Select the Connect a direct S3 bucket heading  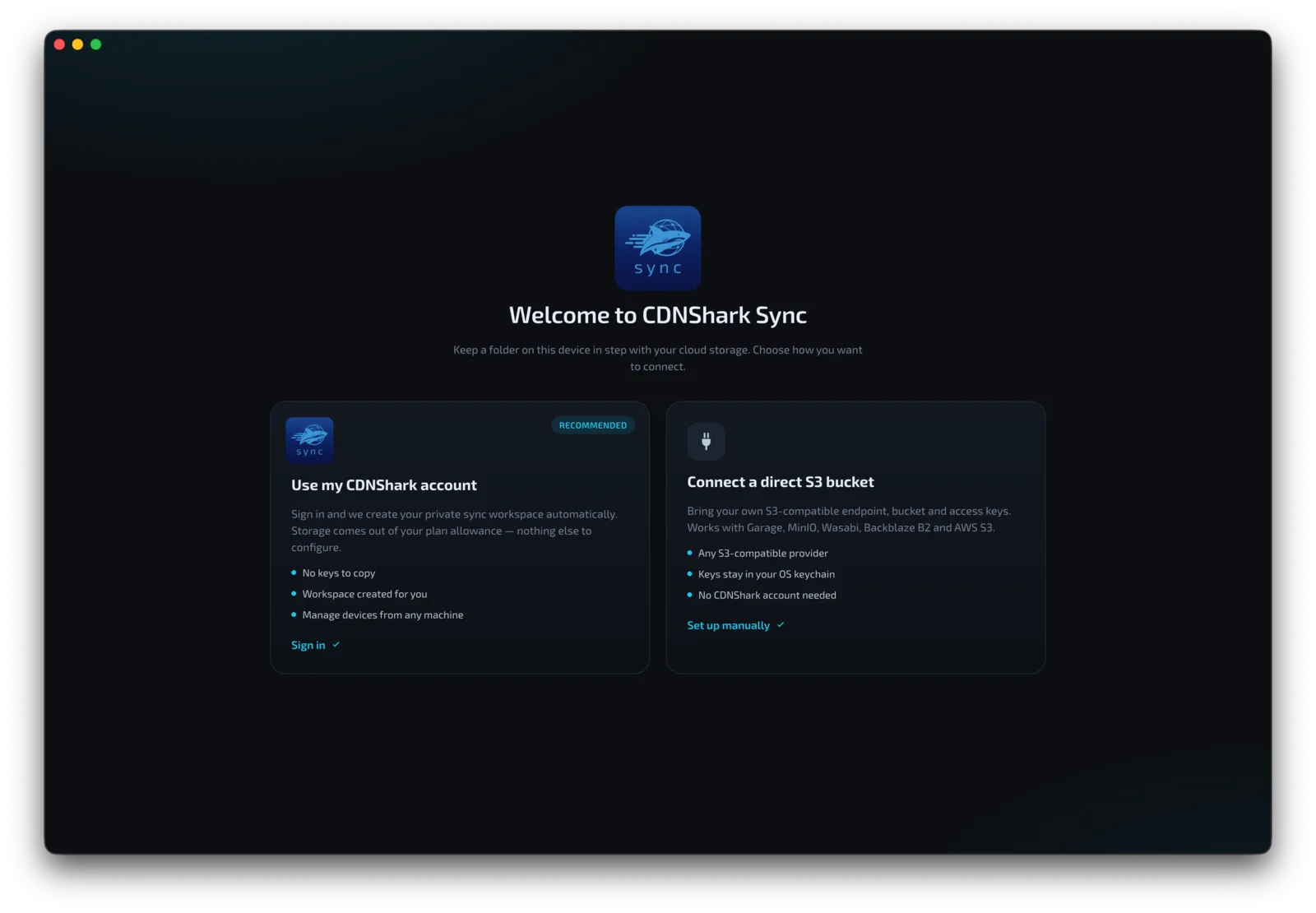(x=781, y=482)
